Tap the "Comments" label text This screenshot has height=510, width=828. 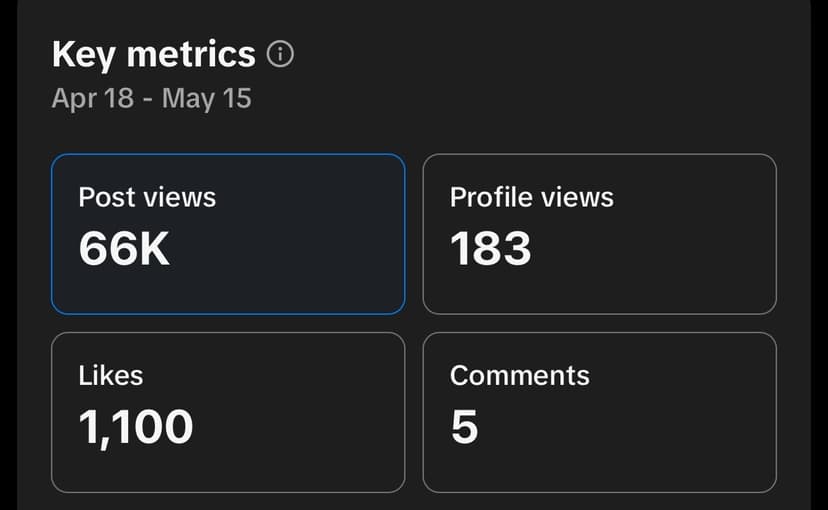(519, 376)
